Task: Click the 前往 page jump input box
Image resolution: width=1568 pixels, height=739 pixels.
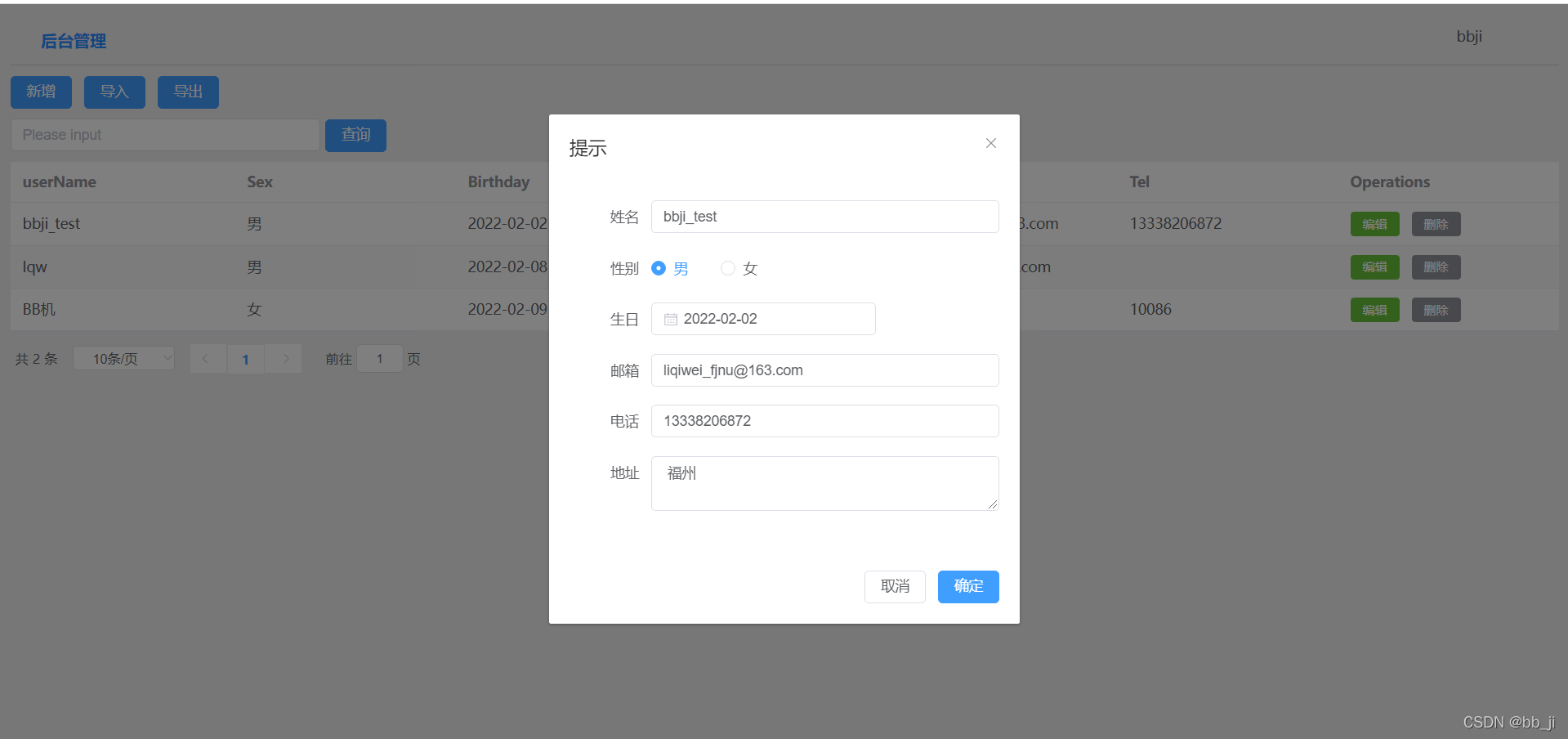Action: click(x=380, y=359)
